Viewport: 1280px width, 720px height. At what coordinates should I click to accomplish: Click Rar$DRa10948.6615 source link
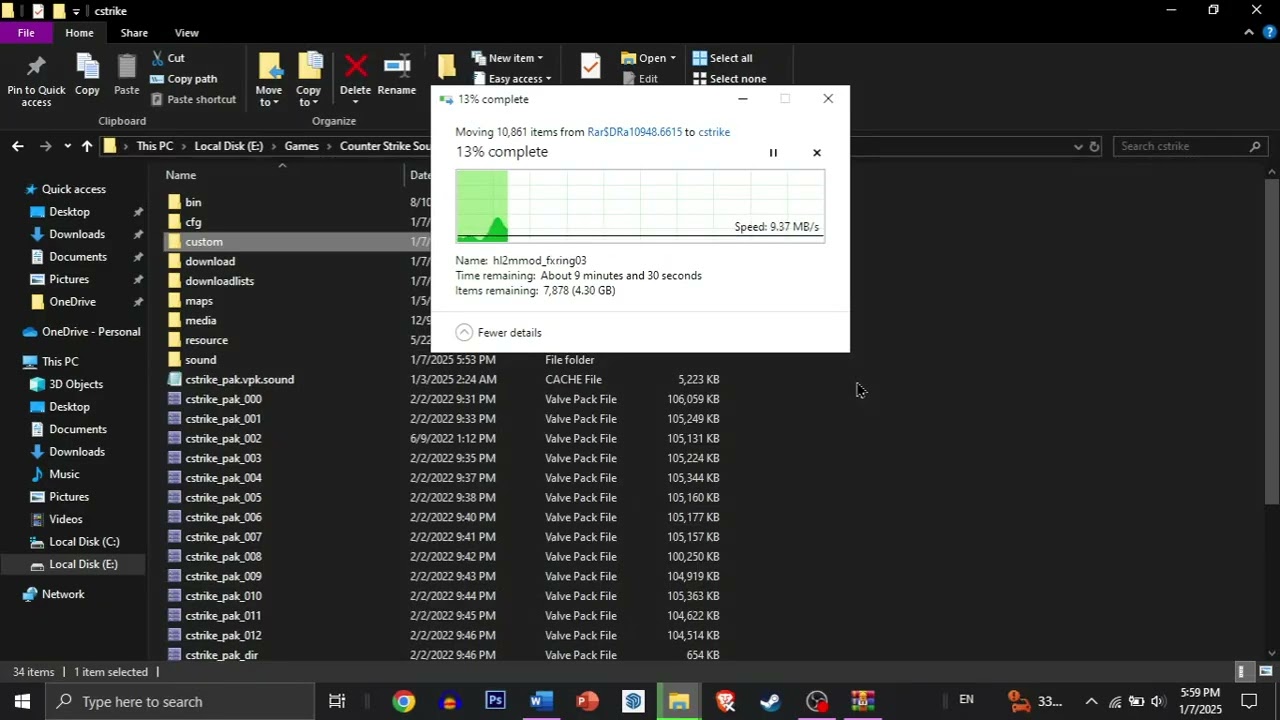(635, 132)
